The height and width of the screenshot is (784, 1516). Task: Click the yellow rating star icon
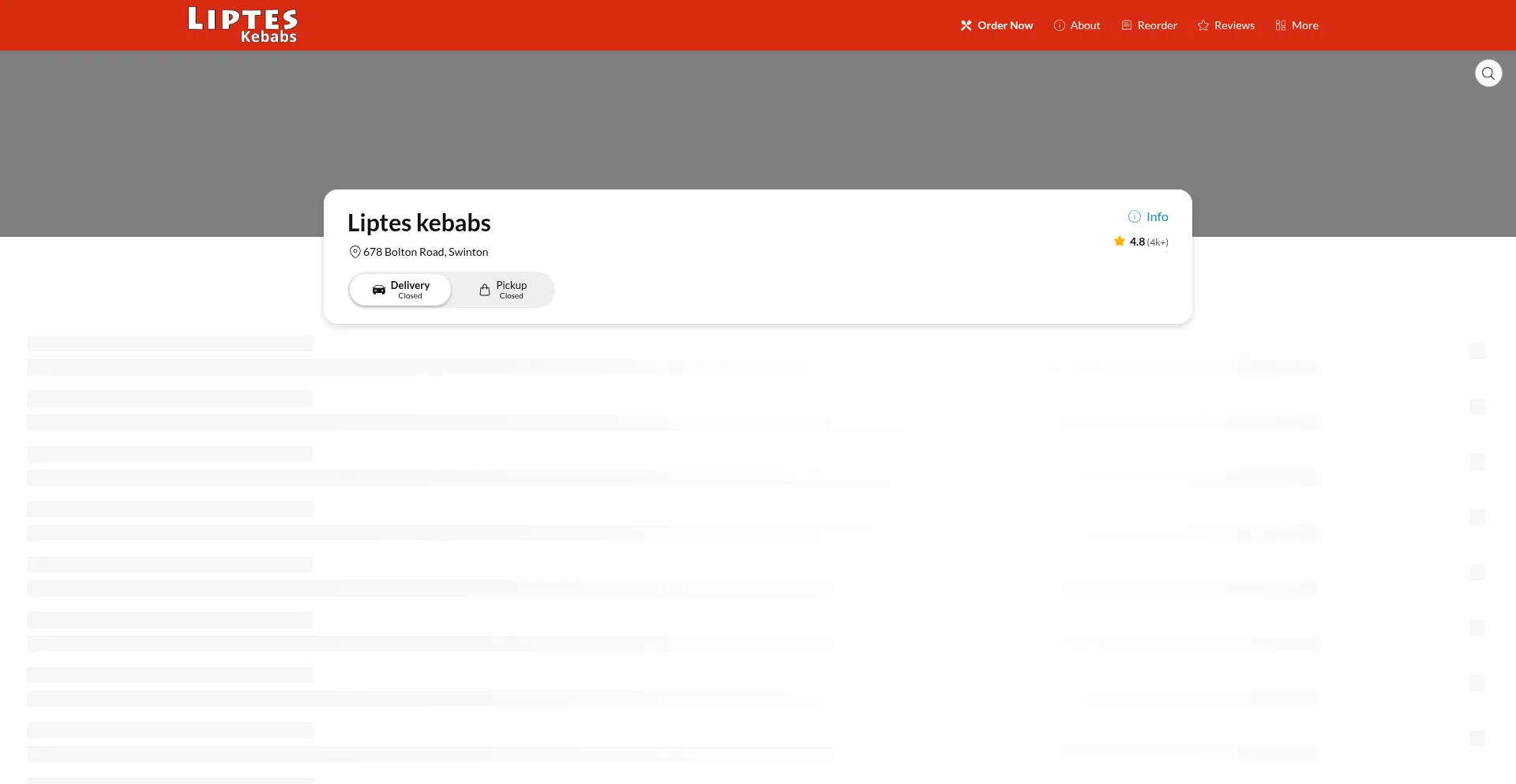point(1120,242)
